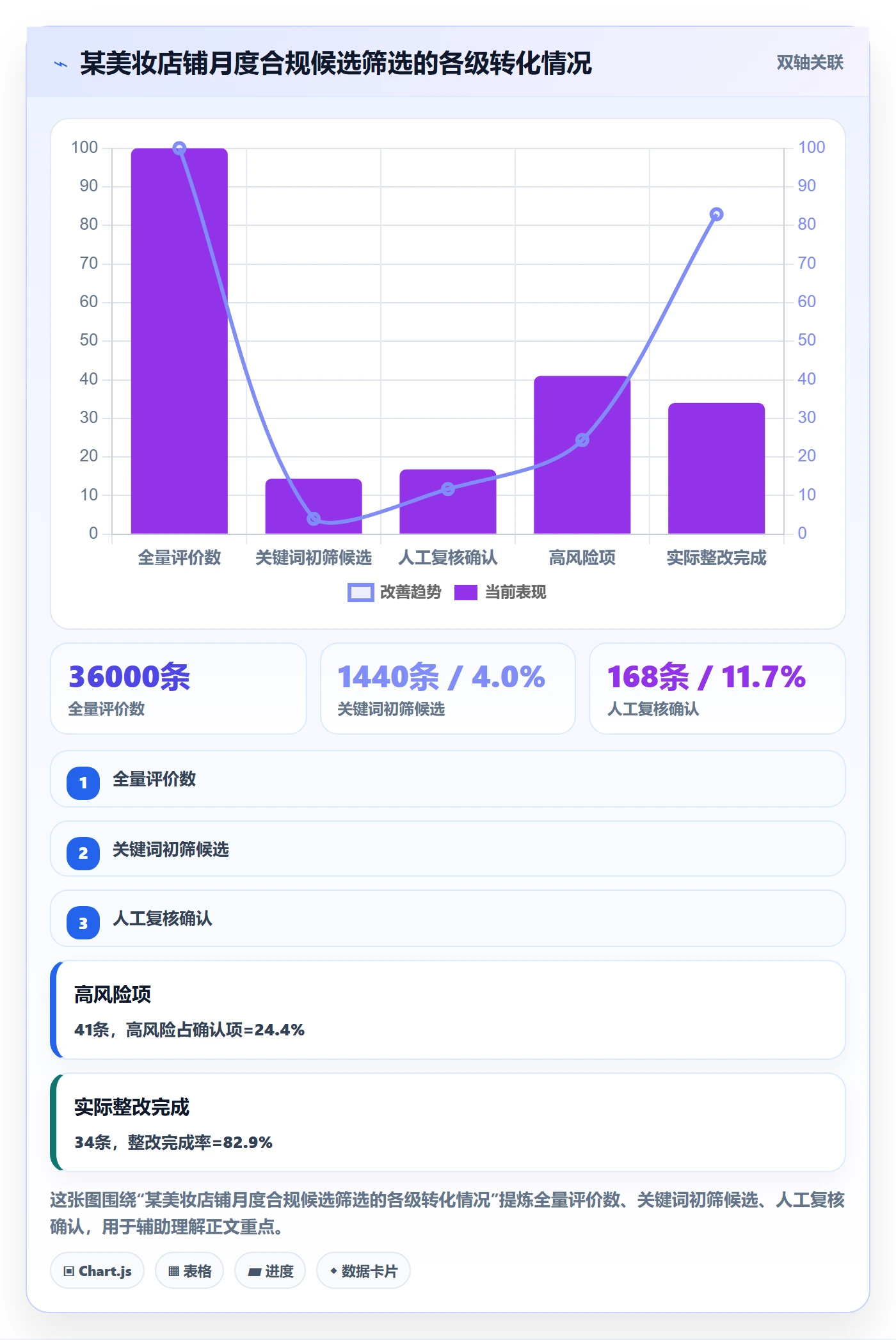The image size is (896, 1340).
Task: Click the diamond icon in 数据卡片 chip
Action: pyautogui.click(x=333, y=1271)
